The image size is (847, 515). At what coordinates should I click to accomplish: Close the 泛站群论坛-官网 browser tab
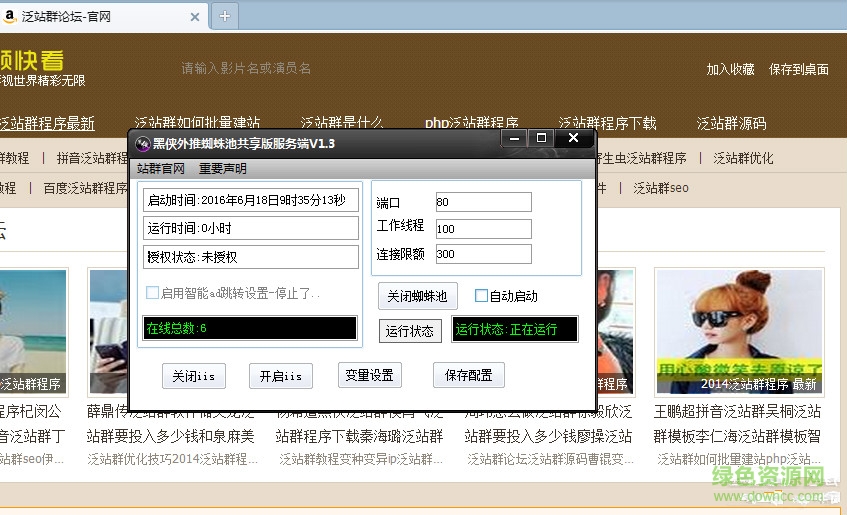[x=195, y=16]
